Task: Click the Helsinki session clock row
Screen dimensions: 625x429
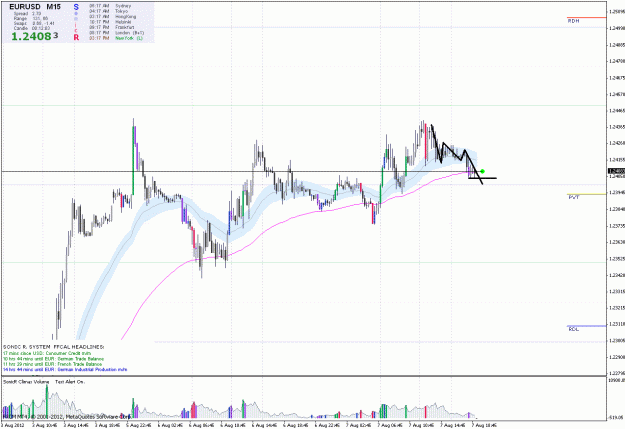Action: (x=110, y=22)
